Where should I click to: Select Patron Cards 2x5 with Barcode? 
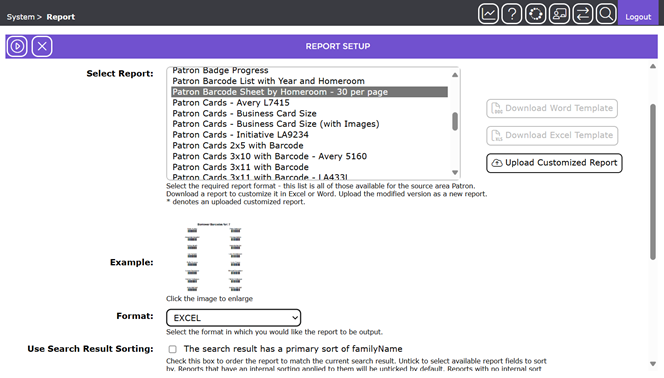(x=309, y=146)
